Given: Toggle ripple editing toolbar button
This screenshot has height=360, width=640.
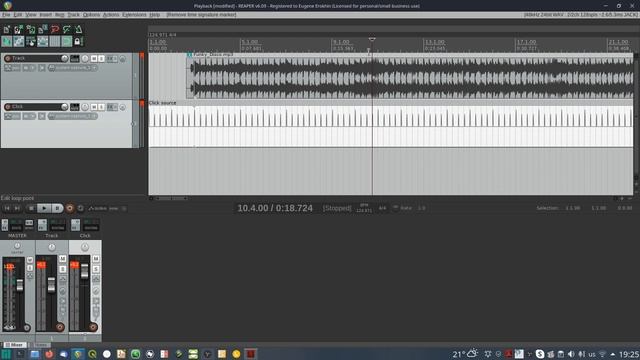Looking at the screenshot, I should pyautogui.click(x=31, y=41).
